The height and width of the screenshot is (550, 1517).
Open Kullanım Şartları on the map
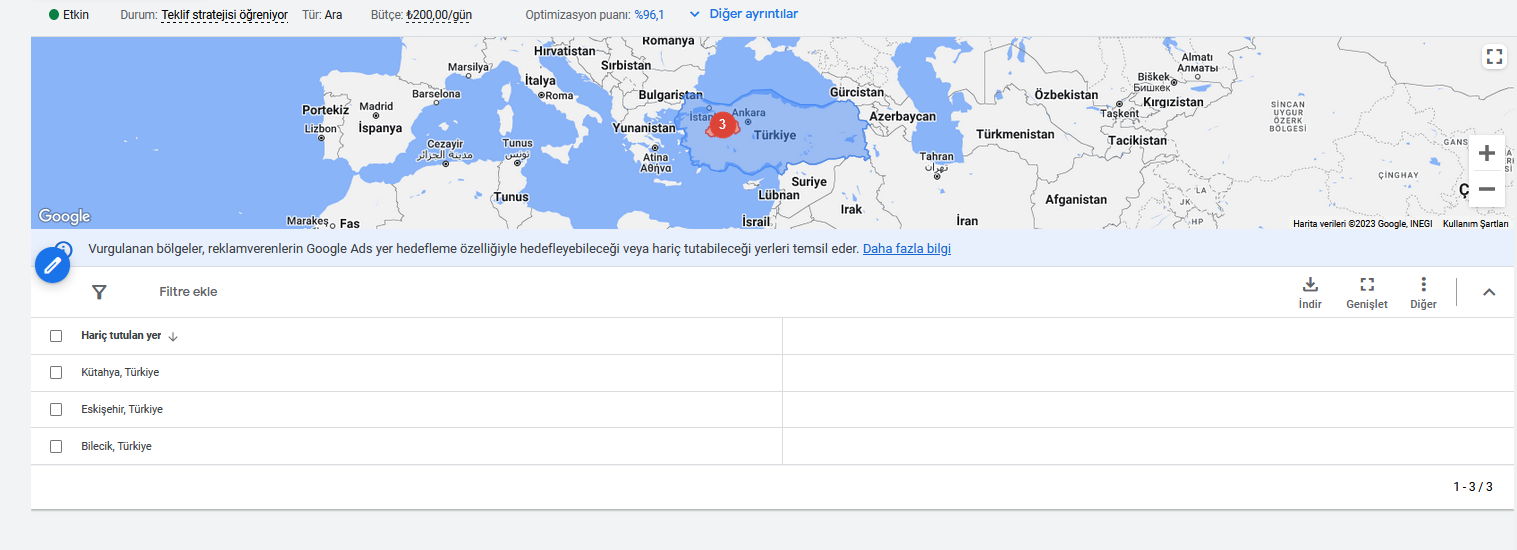click(1475, 224)
